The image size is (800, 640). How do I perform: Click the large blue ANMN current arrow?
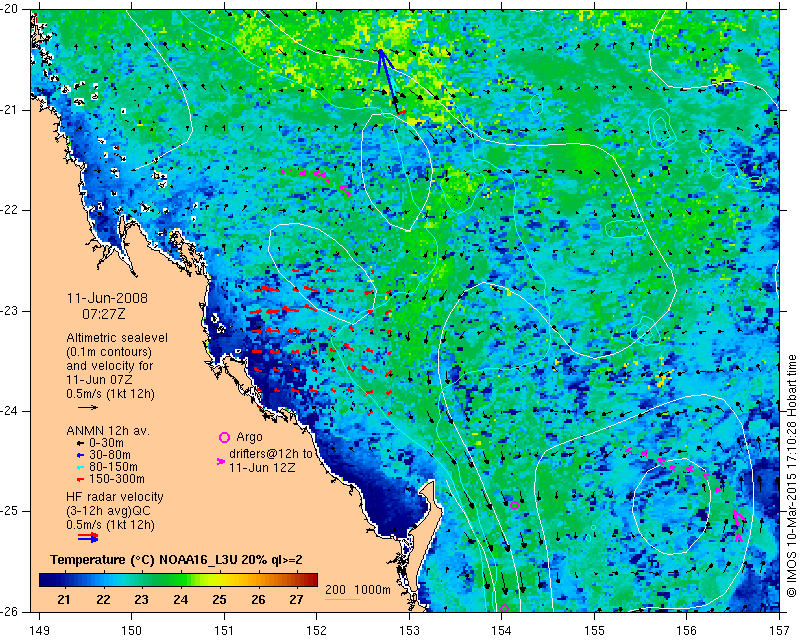[388, 81]
